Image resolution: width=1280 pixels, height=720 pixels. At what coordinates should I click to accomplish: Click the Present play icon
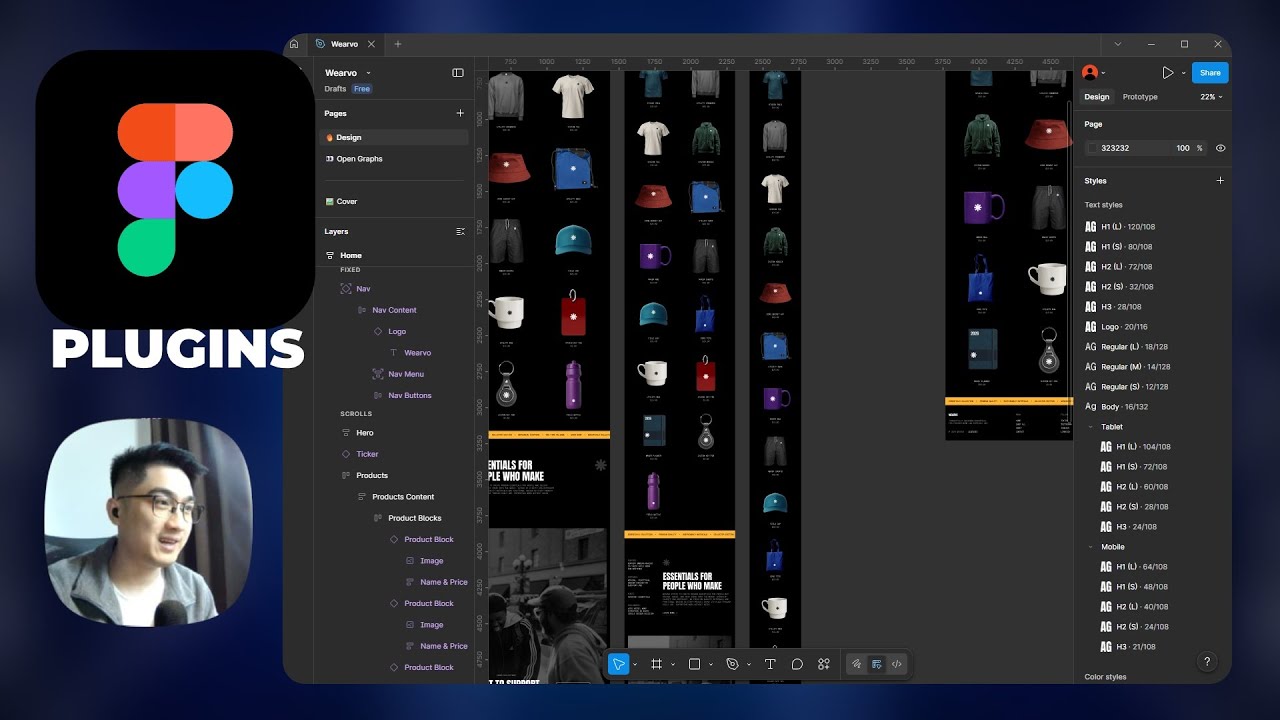pos(1167,73)
